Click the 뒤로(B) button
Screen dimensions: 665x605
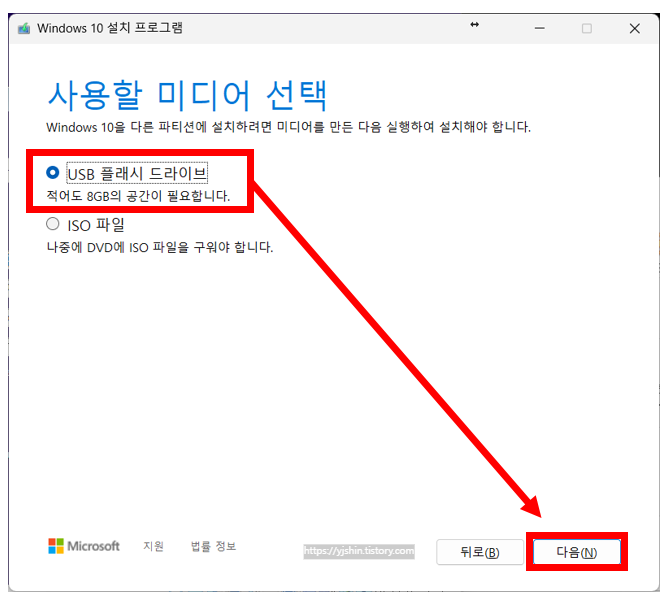click(x=480, y=552)
